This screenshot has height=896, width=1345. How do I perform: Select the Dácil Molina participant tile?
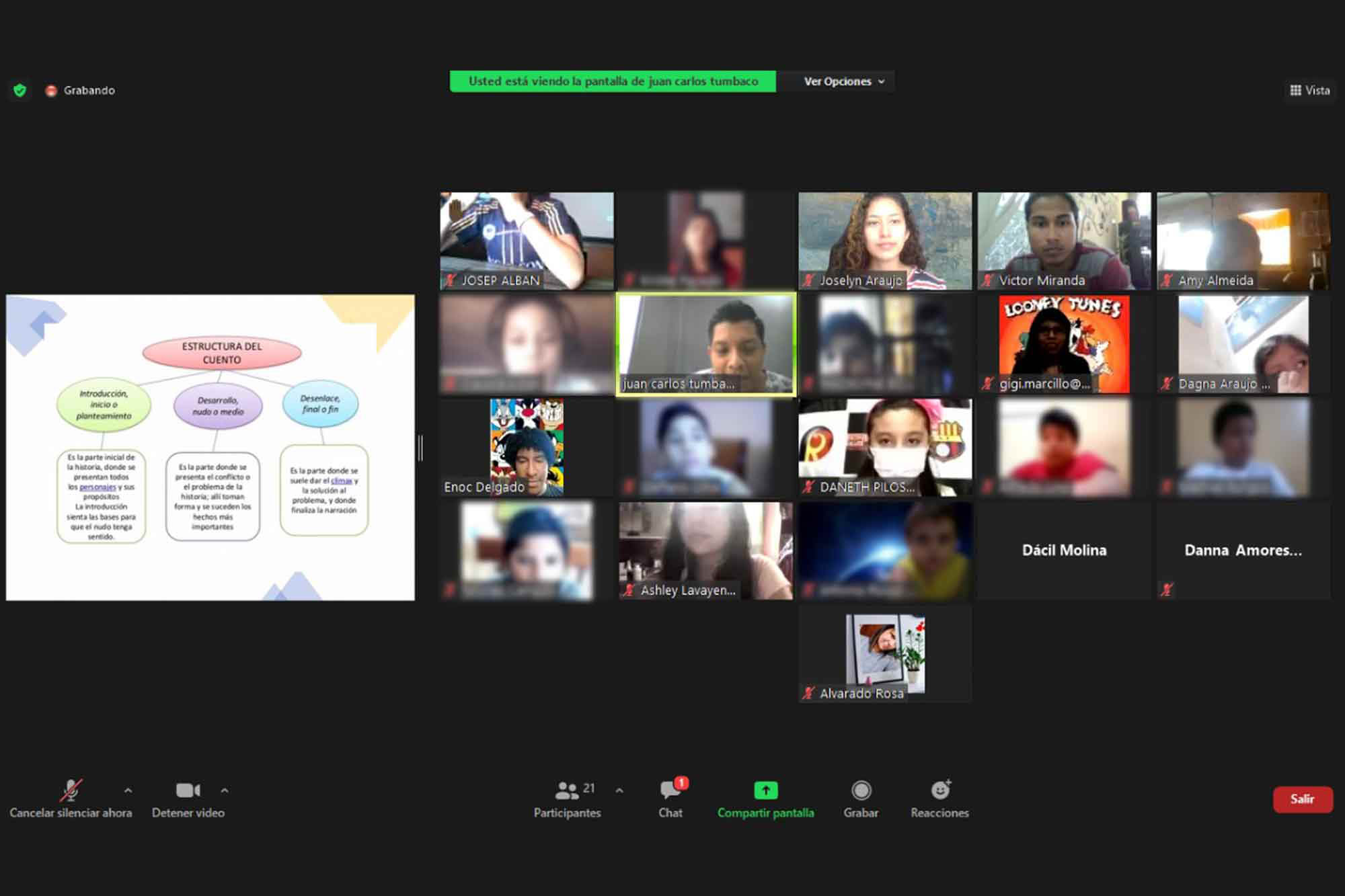tap(1064, 550)
